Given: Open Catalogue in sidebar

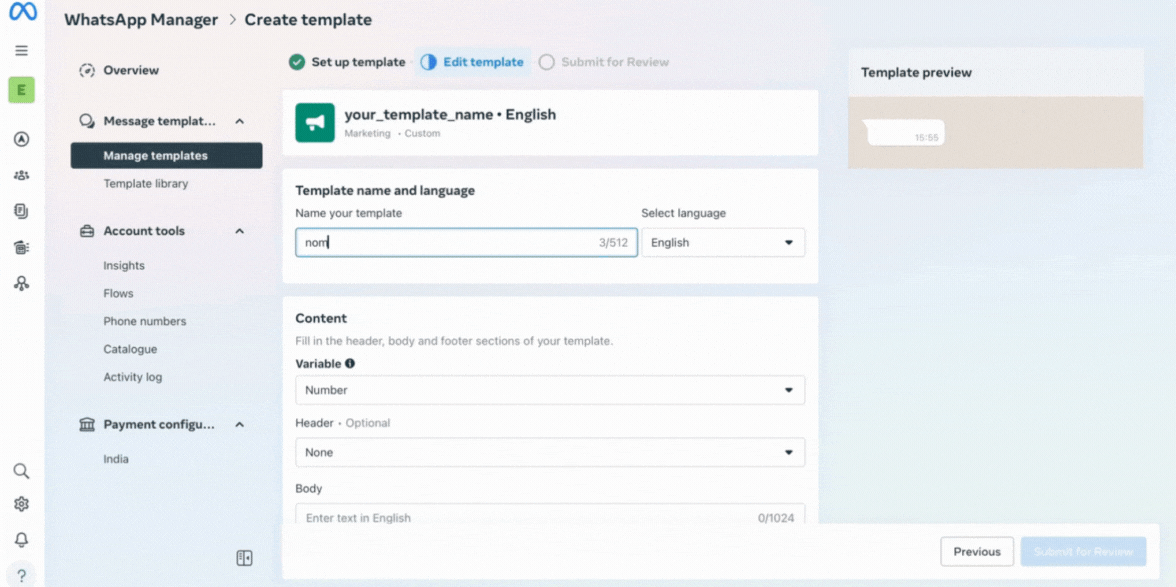Looking at the screenshot, I should (130, 349).
